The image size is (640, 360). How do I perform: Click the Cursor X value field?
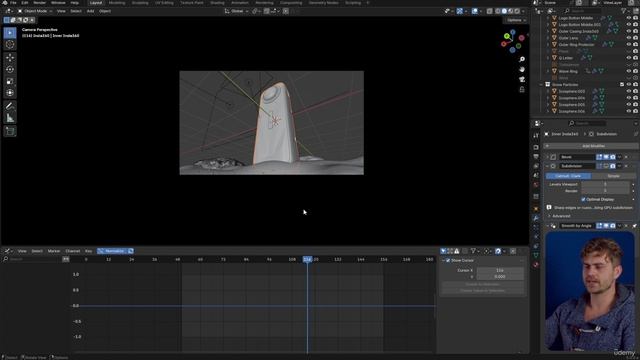[500, 270]
